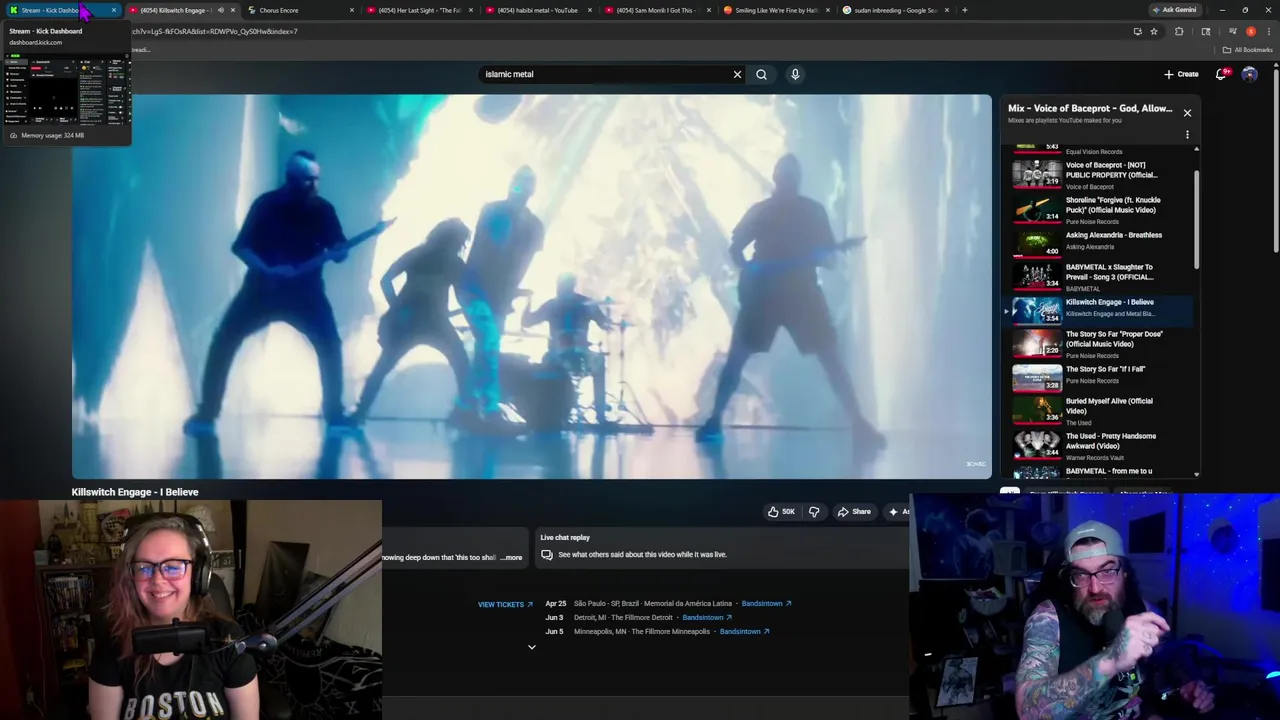
Task: Close the Chorus Encore tab
Action: 352,10
